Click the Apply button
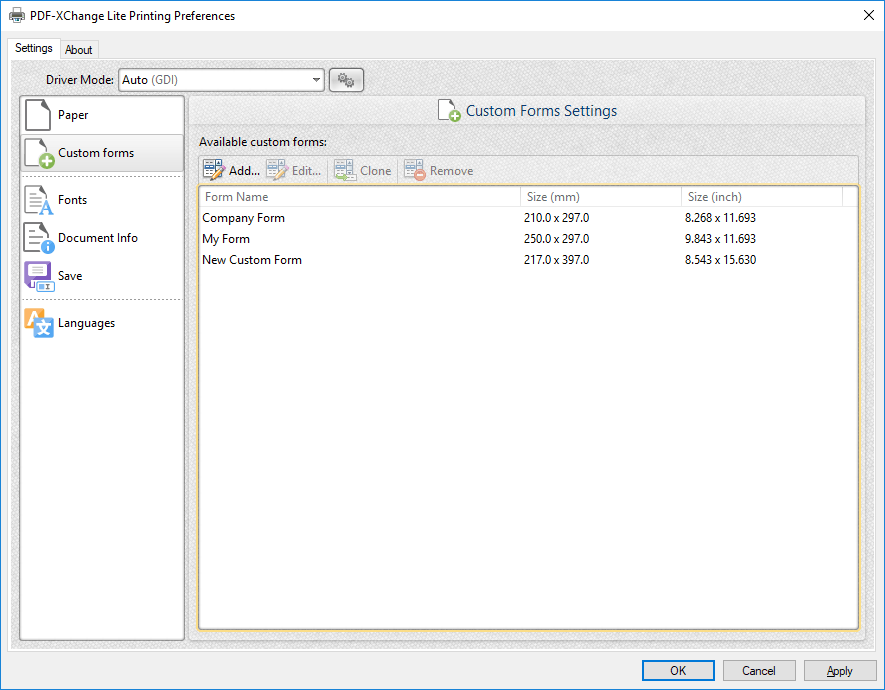 tap(840, 671)
